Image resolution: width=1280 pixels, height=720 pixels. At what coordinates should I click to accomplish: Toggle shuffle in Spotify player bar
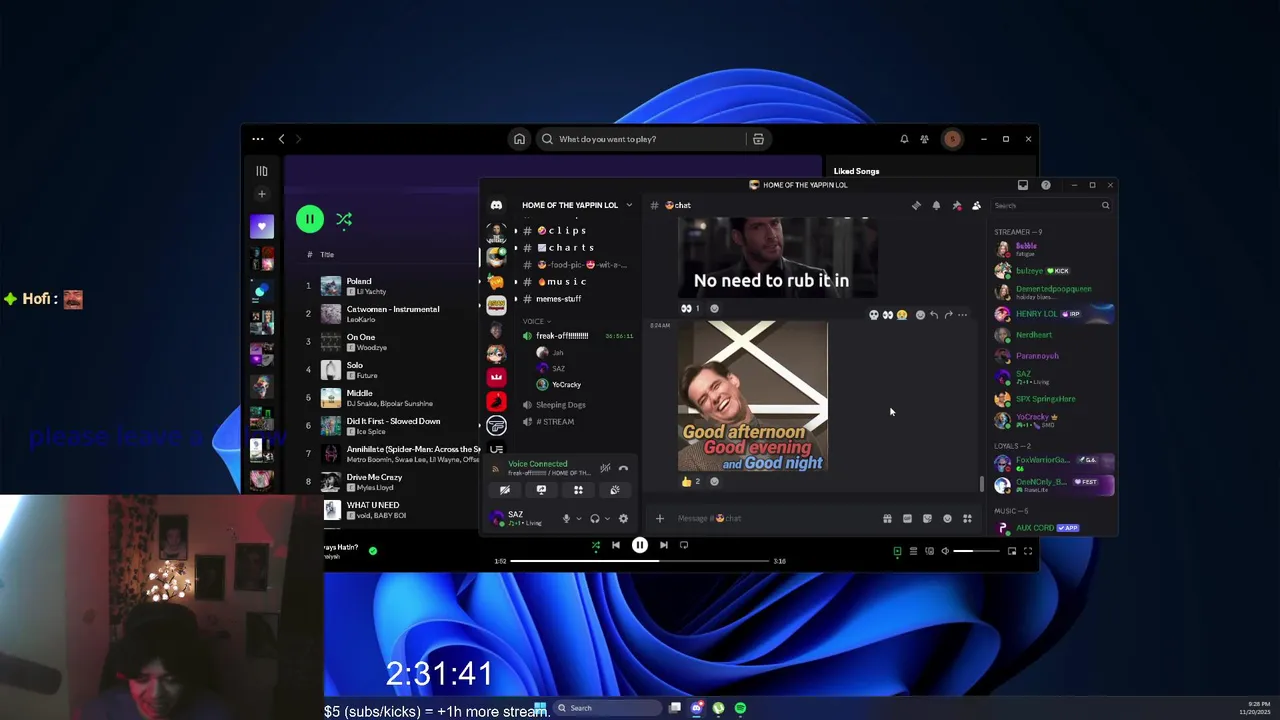596,545
